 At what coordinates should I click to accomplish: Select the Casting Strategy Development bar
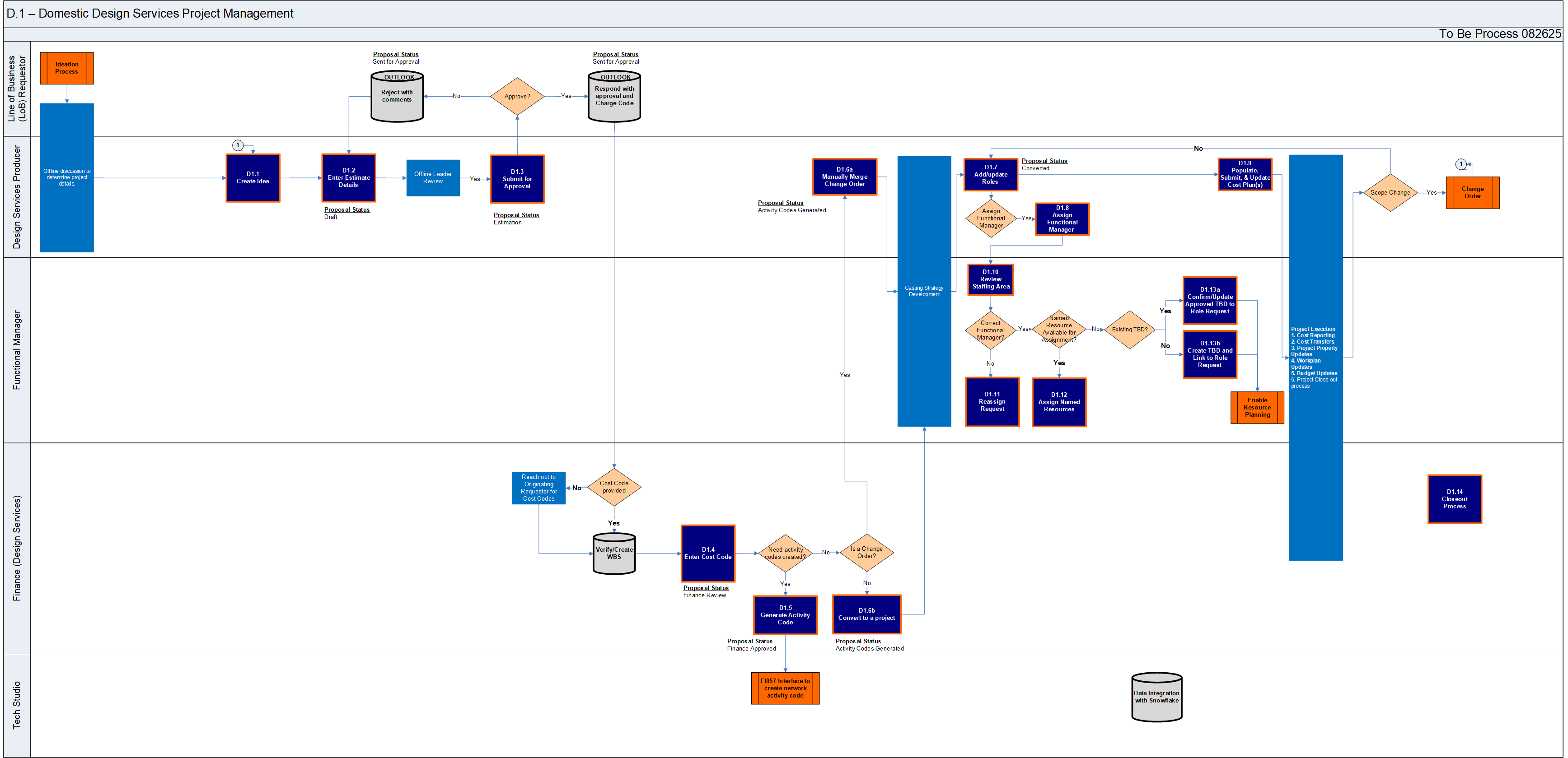(x=923, y=291)
